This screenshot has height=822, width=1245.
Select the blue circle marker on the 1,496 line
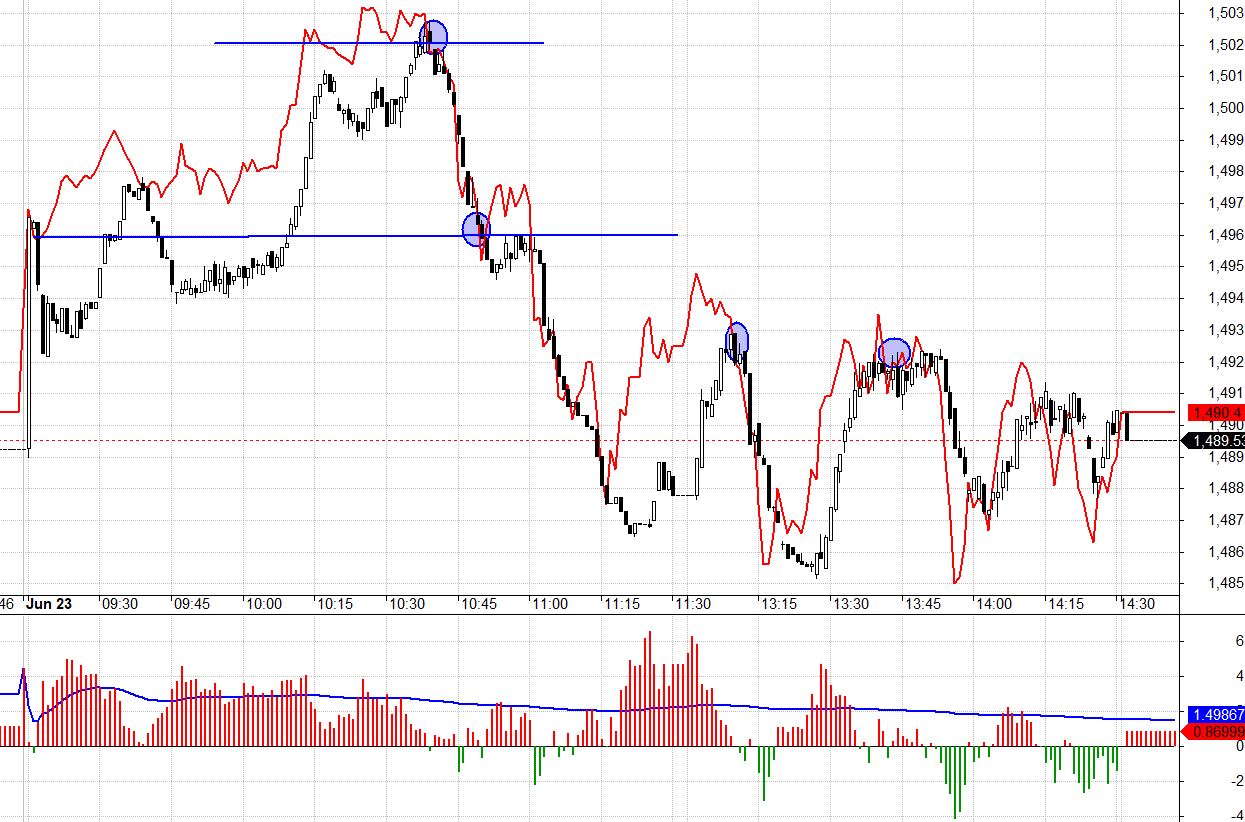476,229
